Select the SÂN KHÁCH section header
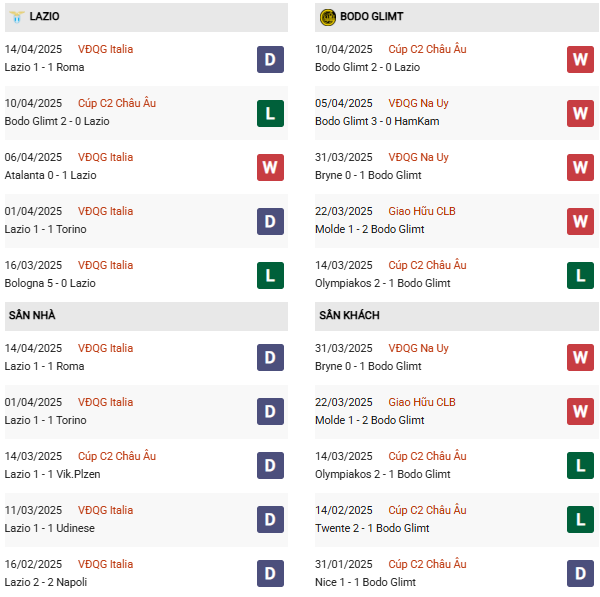The image size is (600, 597). click(x=349, y=316)
